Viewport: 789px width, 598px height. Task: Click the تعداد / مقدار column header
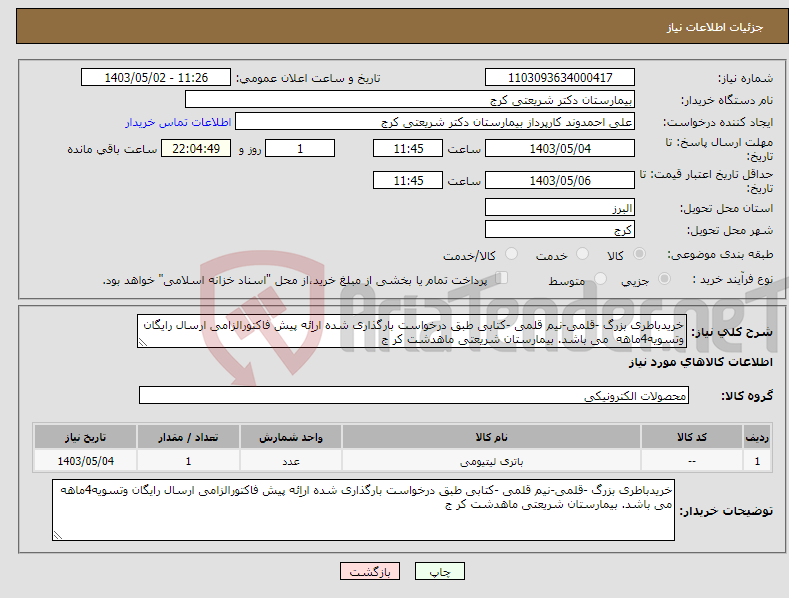coord(188,437)
